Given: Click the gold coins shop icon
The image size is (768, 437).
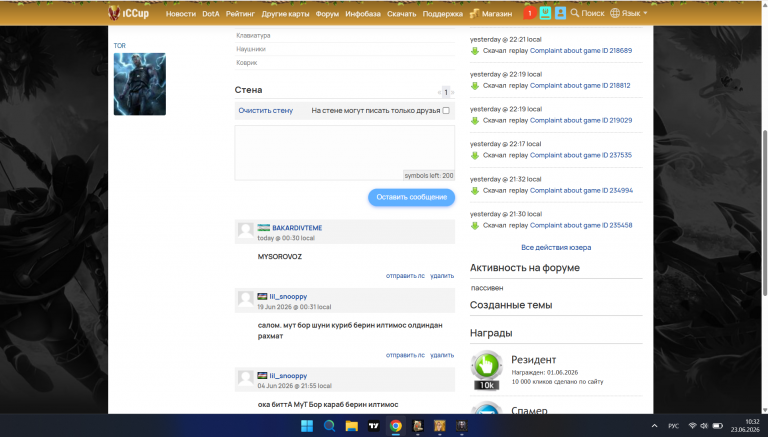Looking at the screenshot, I should pos(474,13).
